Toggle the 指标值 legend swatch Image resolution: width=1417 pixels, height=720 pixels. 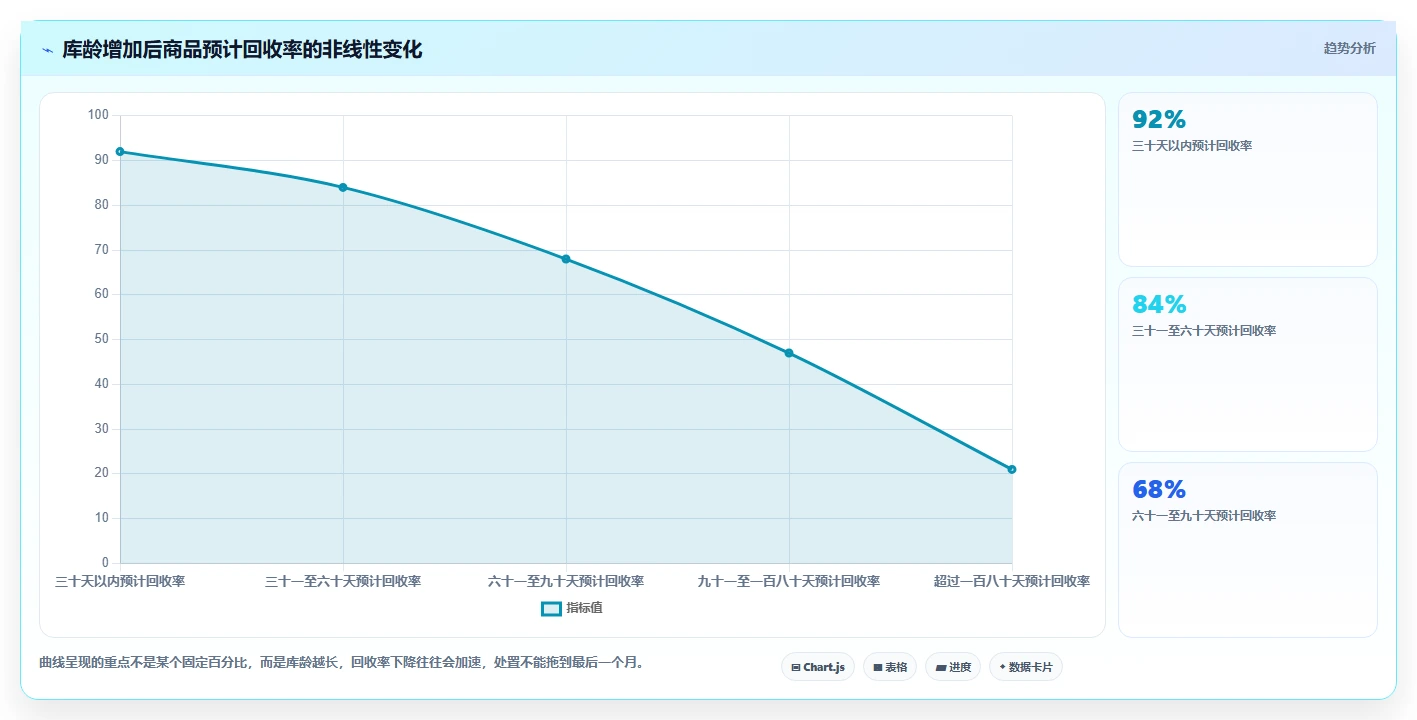[551, 608]
